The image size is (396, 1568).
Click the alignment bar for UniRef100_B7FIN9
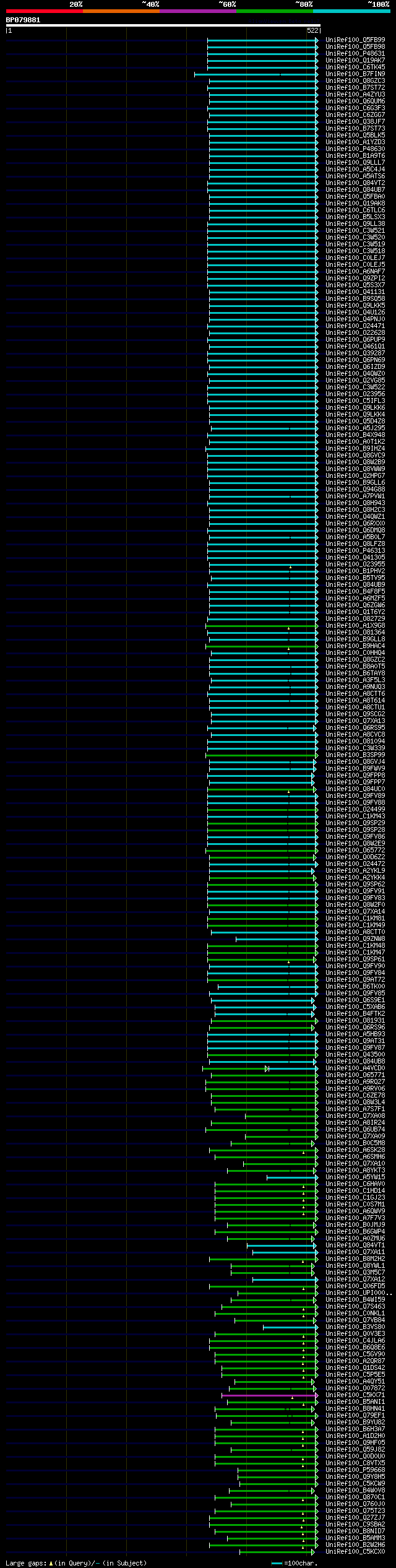[x=256, y=74]
